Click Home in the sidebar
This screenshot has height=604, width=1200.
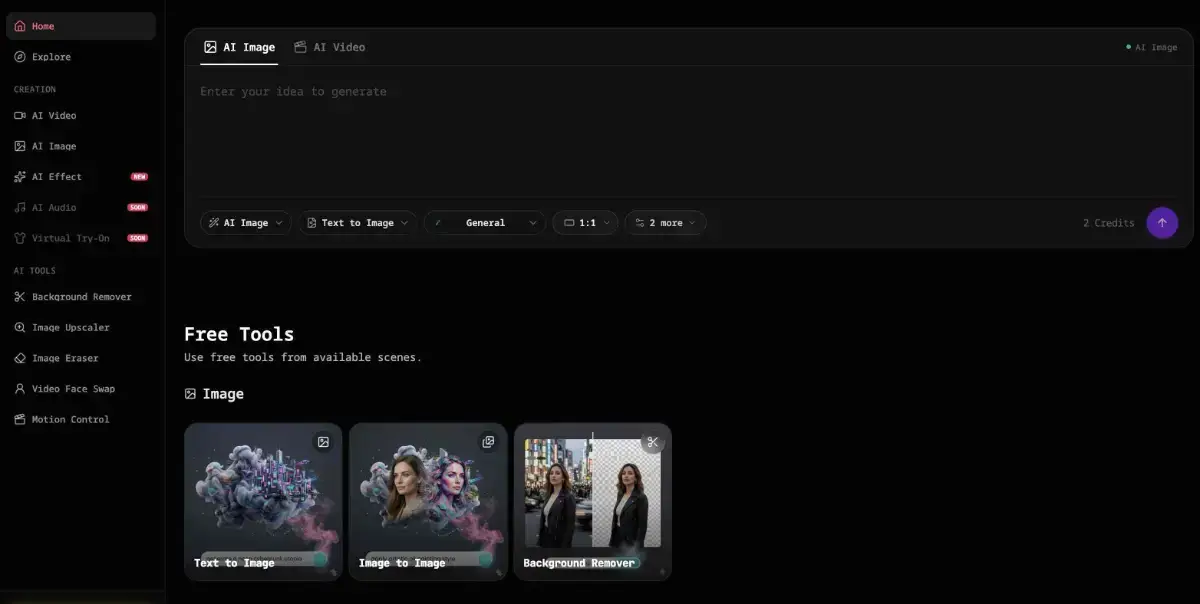[43, 26]
